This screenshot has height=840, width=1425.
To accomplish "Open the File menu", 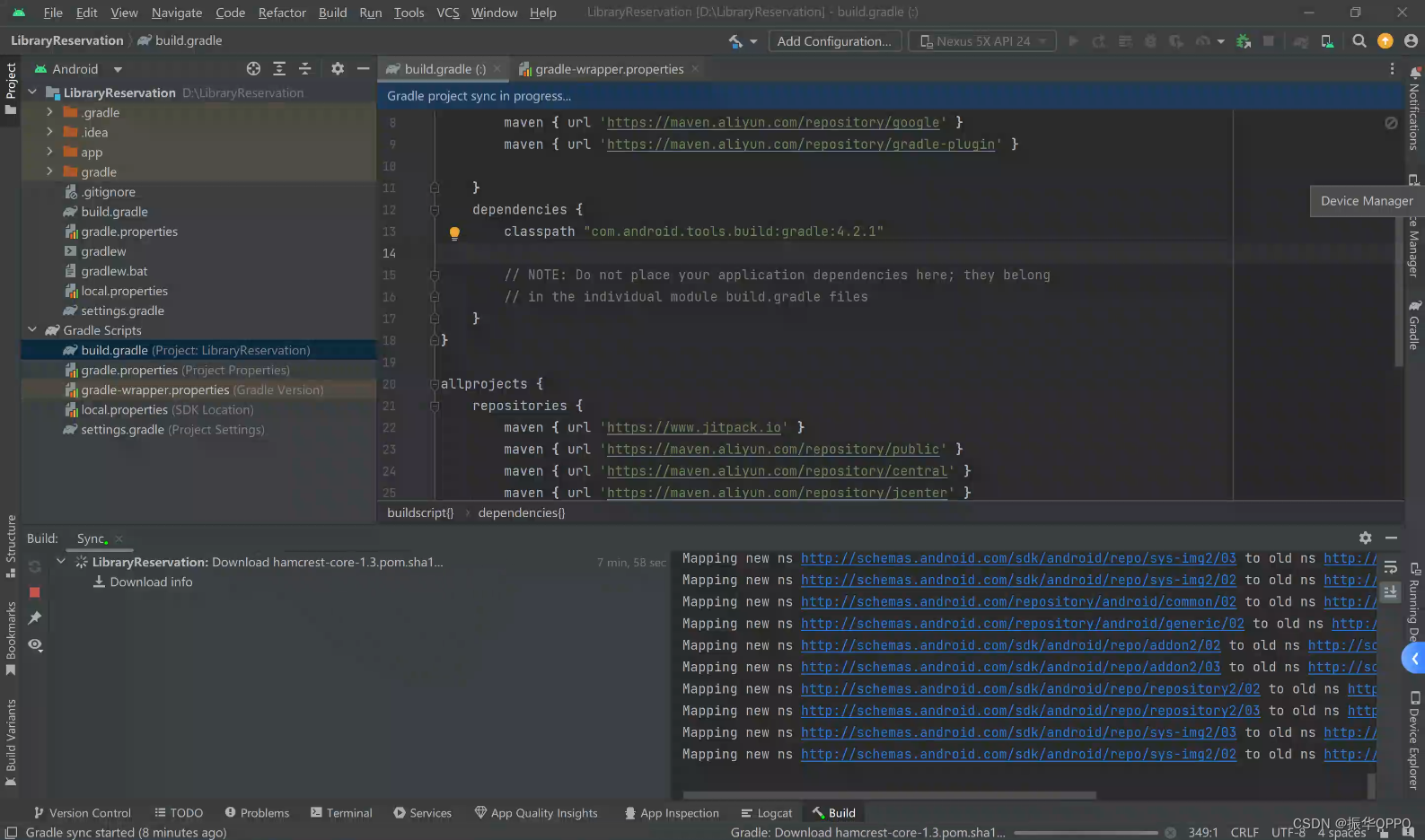I will (x=53, y=13).
